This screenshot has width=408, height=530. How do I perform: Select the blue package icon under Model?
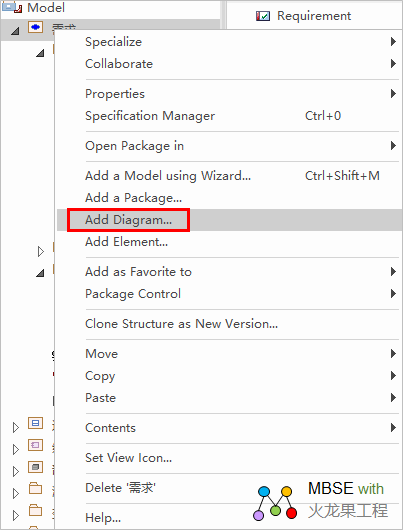coord(35,27)
